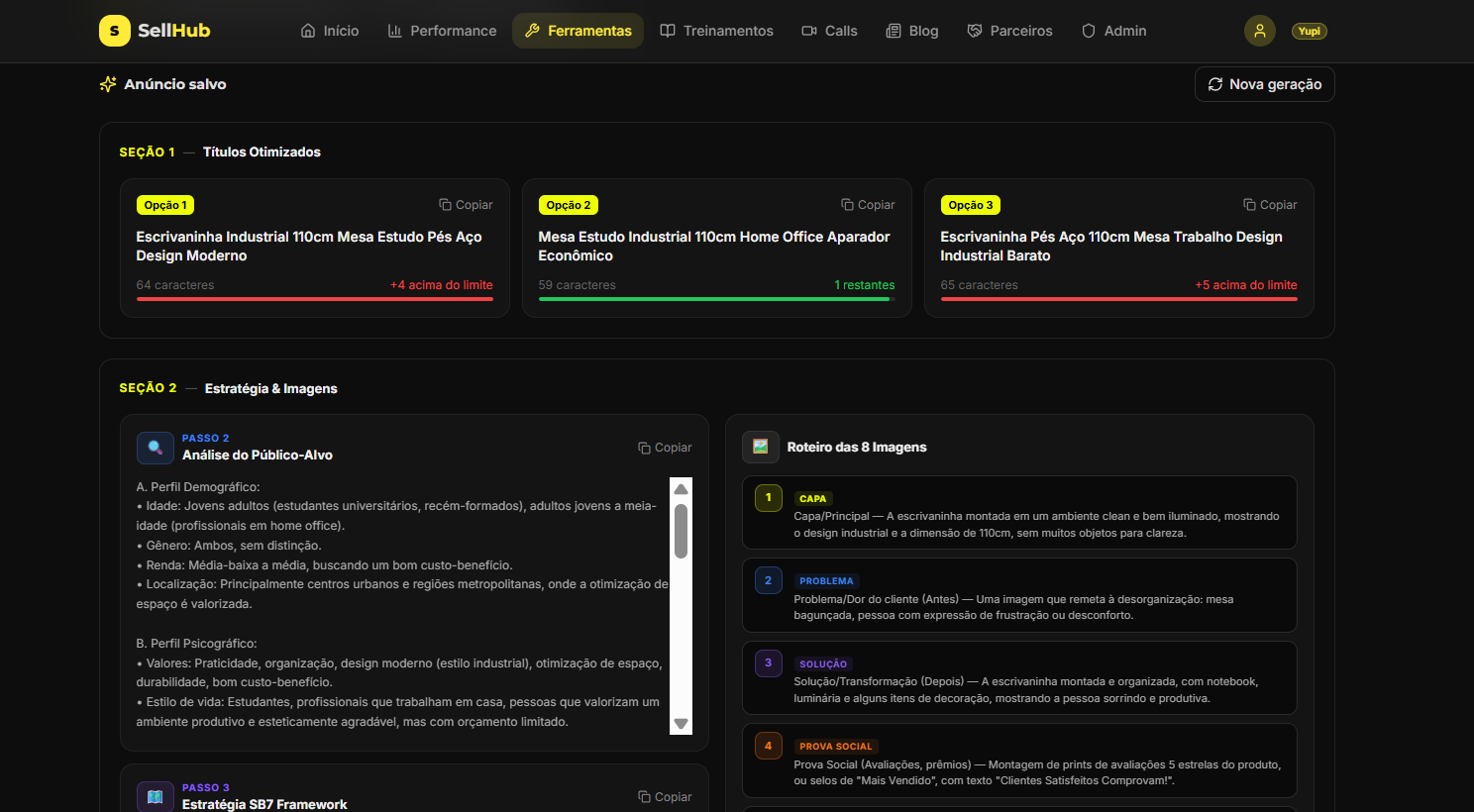This screenshot has height=812, width=1474.
Task: Click the SellHub logo
Action: click(x=155, y=31)
